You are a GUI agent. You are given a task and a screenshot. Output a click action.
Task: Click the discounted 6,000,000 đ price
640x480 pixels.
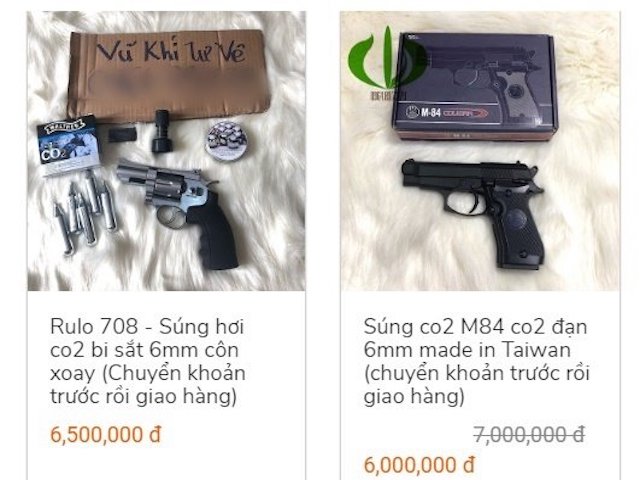[419, 465]
